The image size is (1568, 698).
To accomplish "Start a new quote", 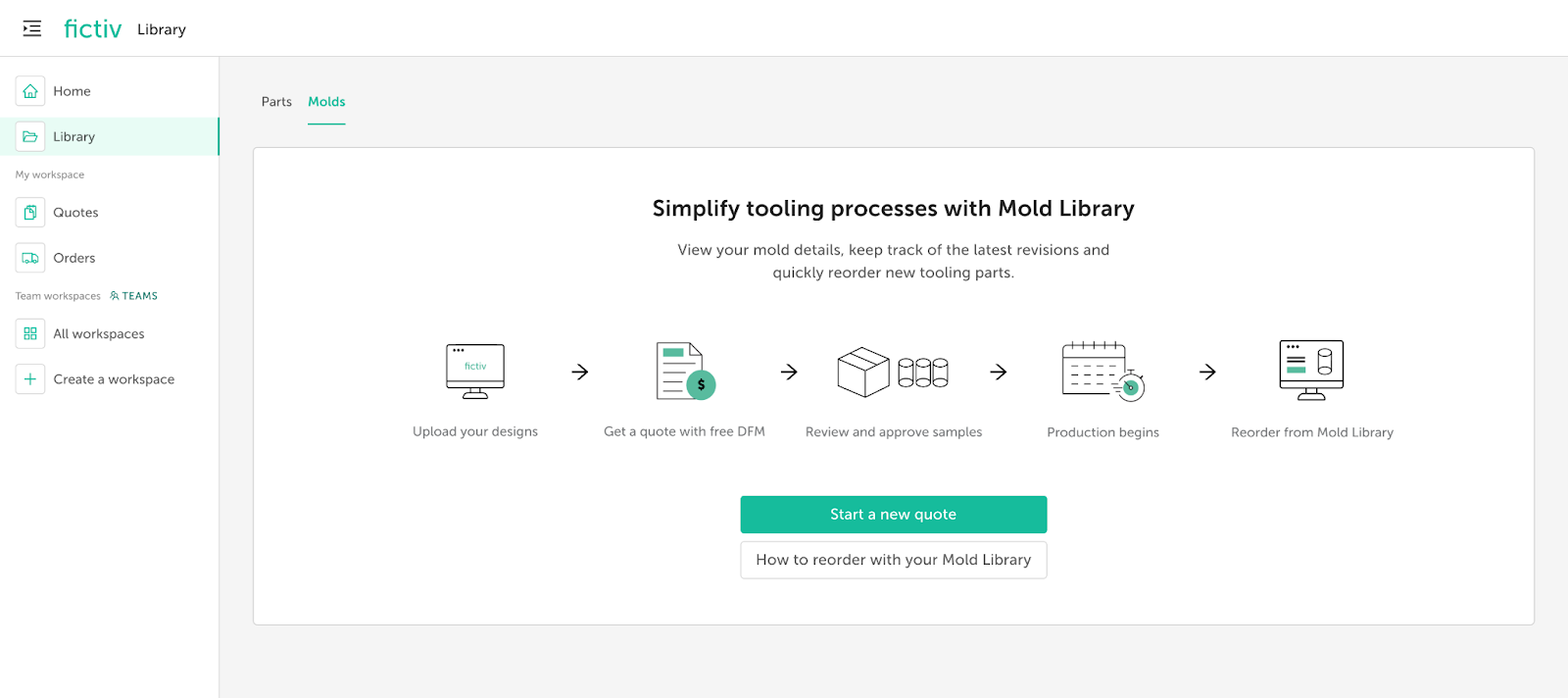I will (x=893, y=515).
